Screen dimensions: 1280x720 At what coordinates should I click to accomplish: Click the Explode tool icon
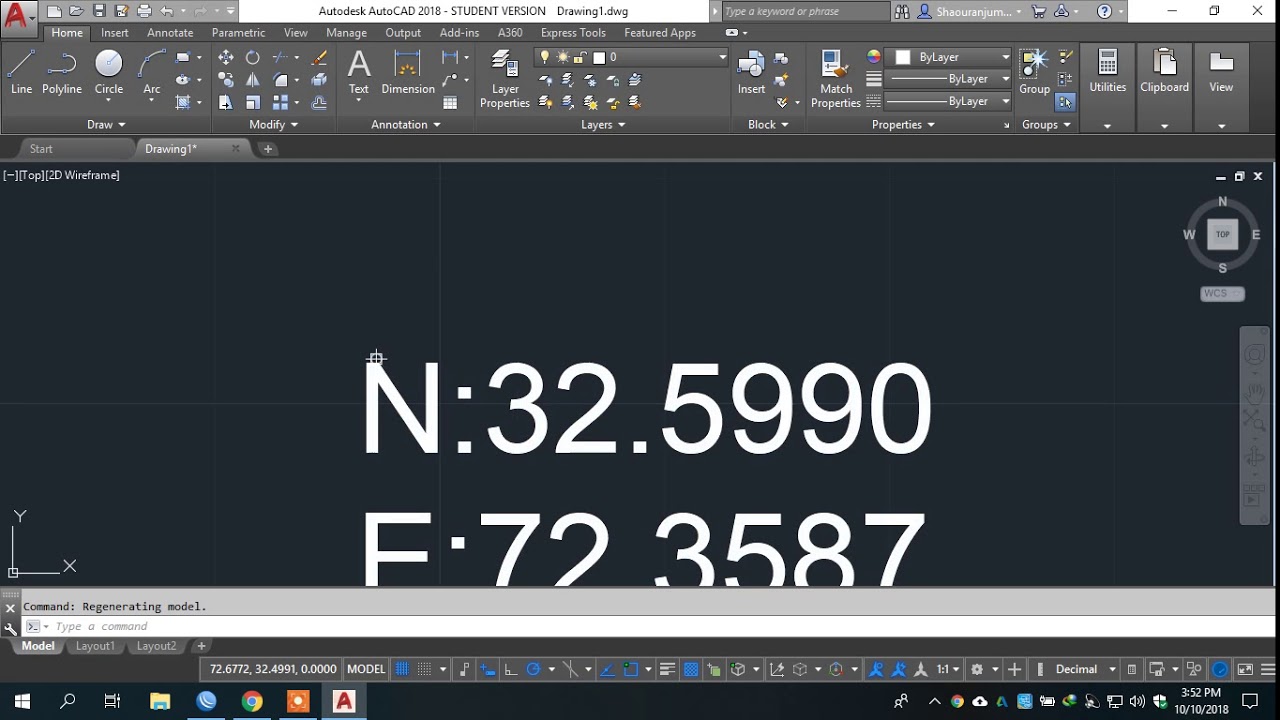coord(319,80)
